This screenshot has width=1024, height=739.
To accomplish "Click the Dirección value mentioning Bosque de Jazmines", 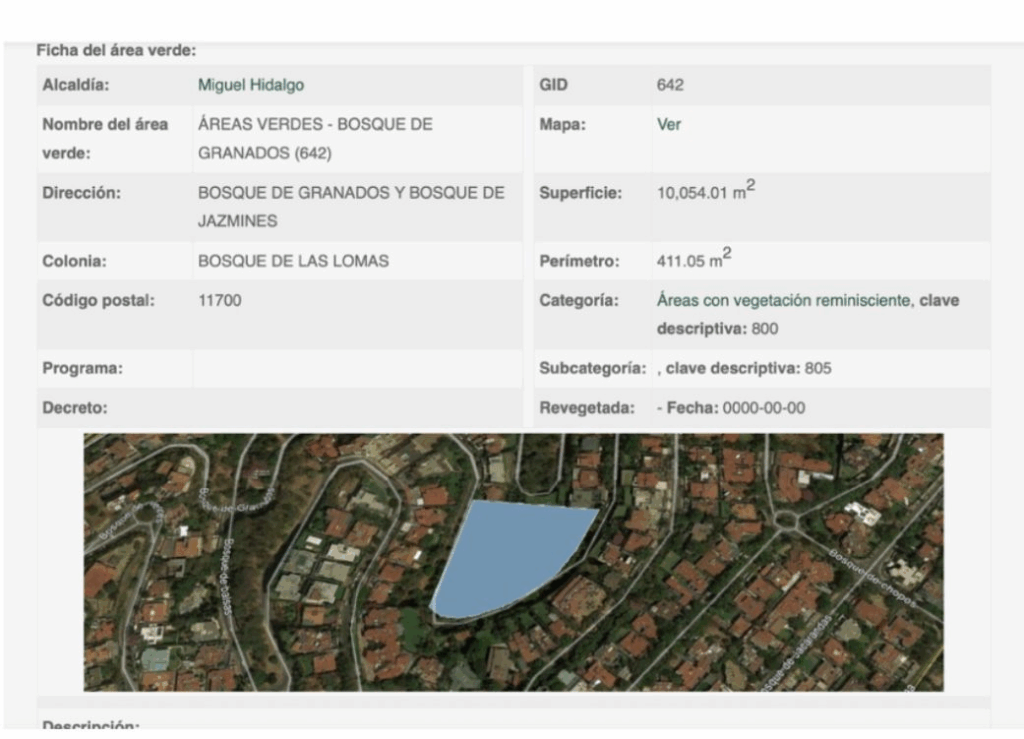I will coord(350,205).
